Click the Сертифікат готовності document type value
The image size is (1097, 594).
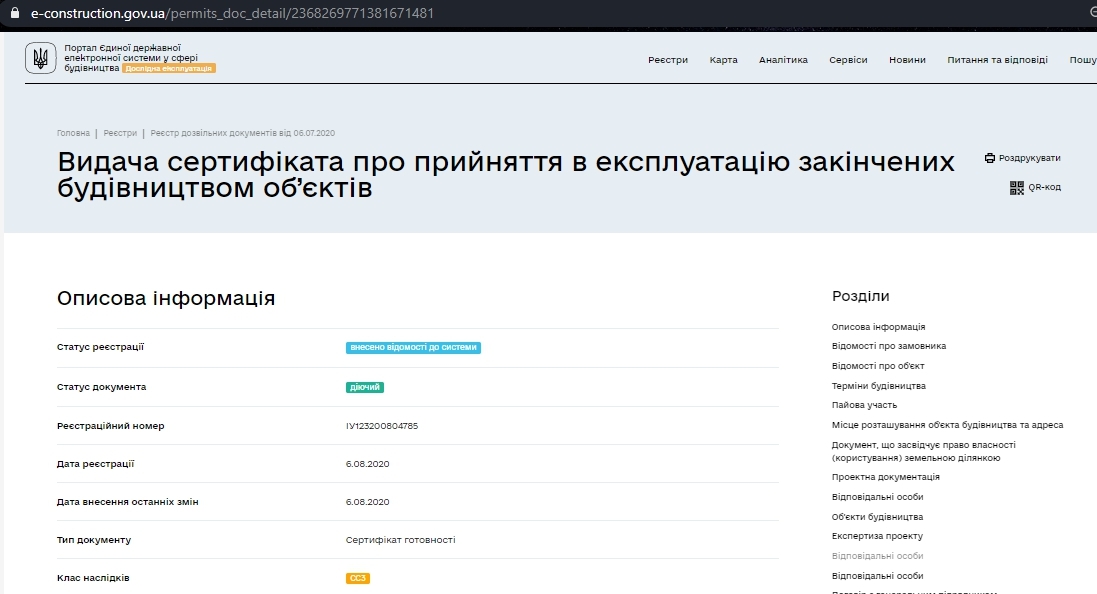pos(400,540)
